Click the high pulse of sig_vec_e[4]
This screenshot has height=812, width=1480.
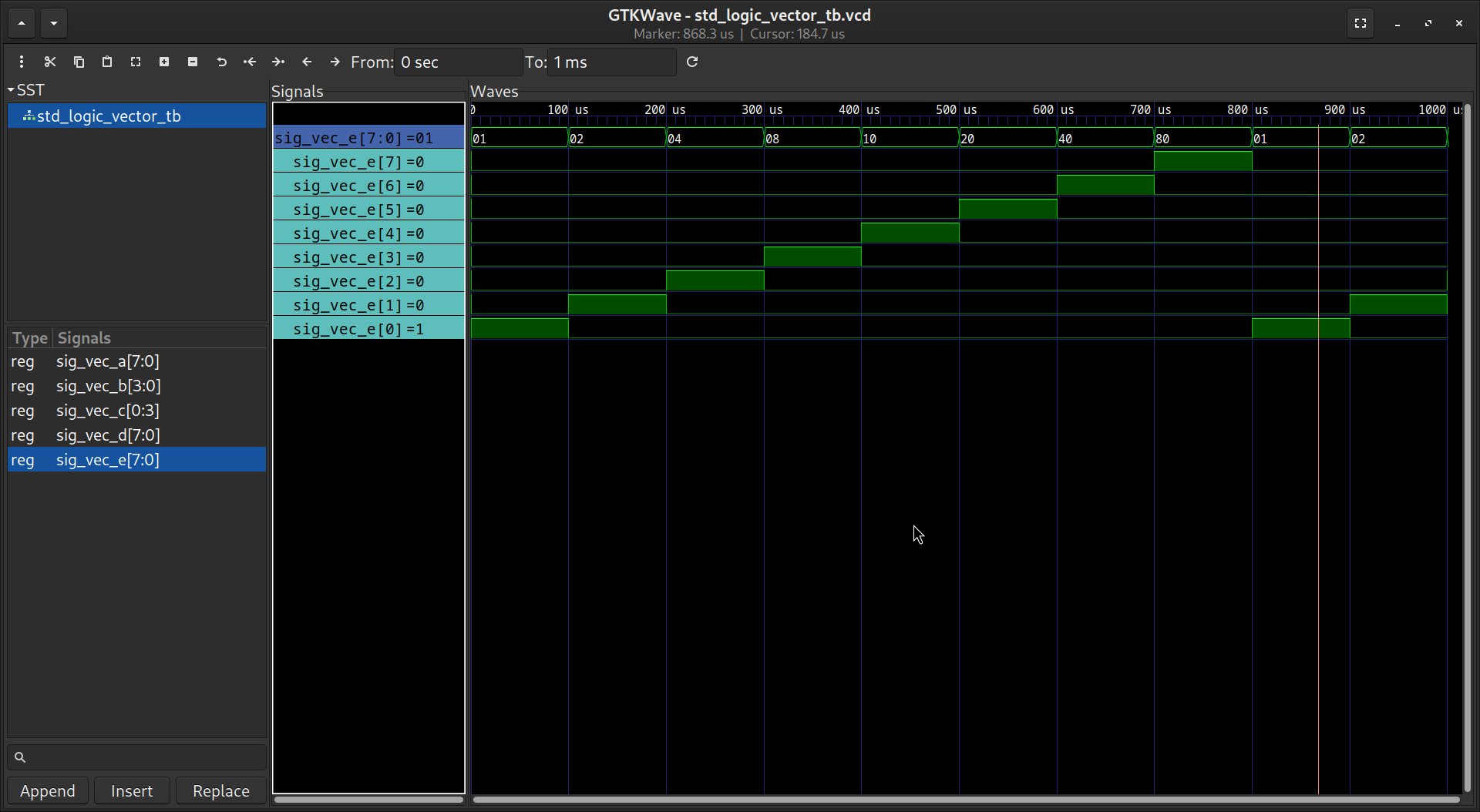click(910, 233)
